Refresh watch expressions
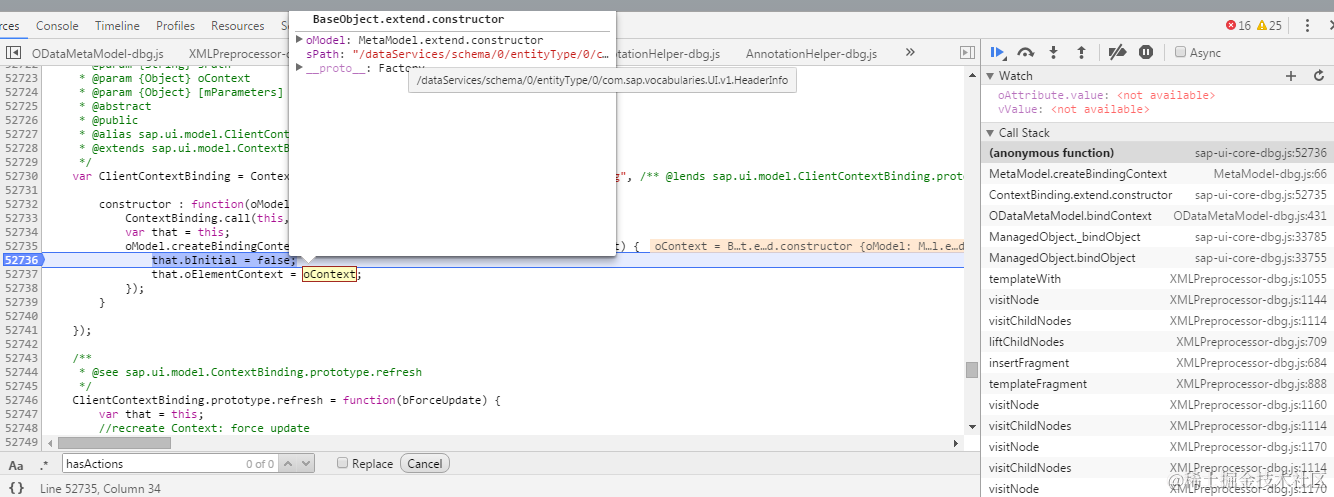 point(1318,76)
